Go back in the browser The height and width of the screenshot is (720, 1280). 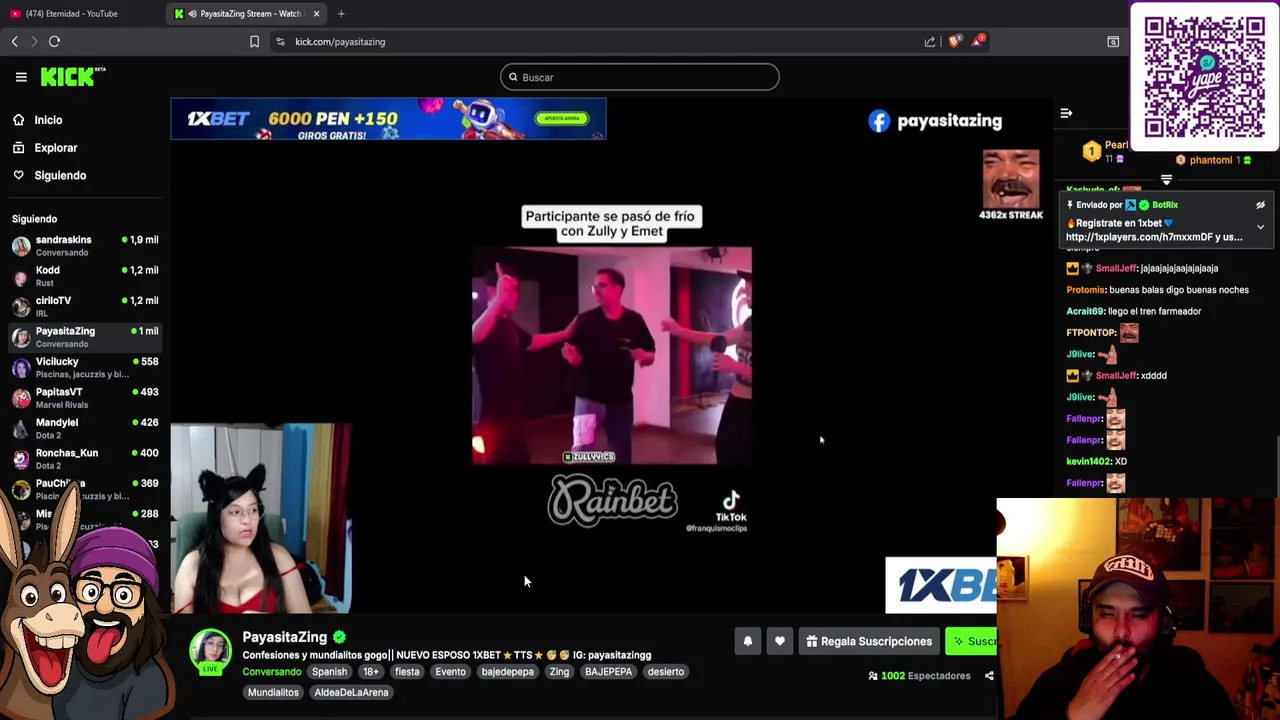pos(14,41)
